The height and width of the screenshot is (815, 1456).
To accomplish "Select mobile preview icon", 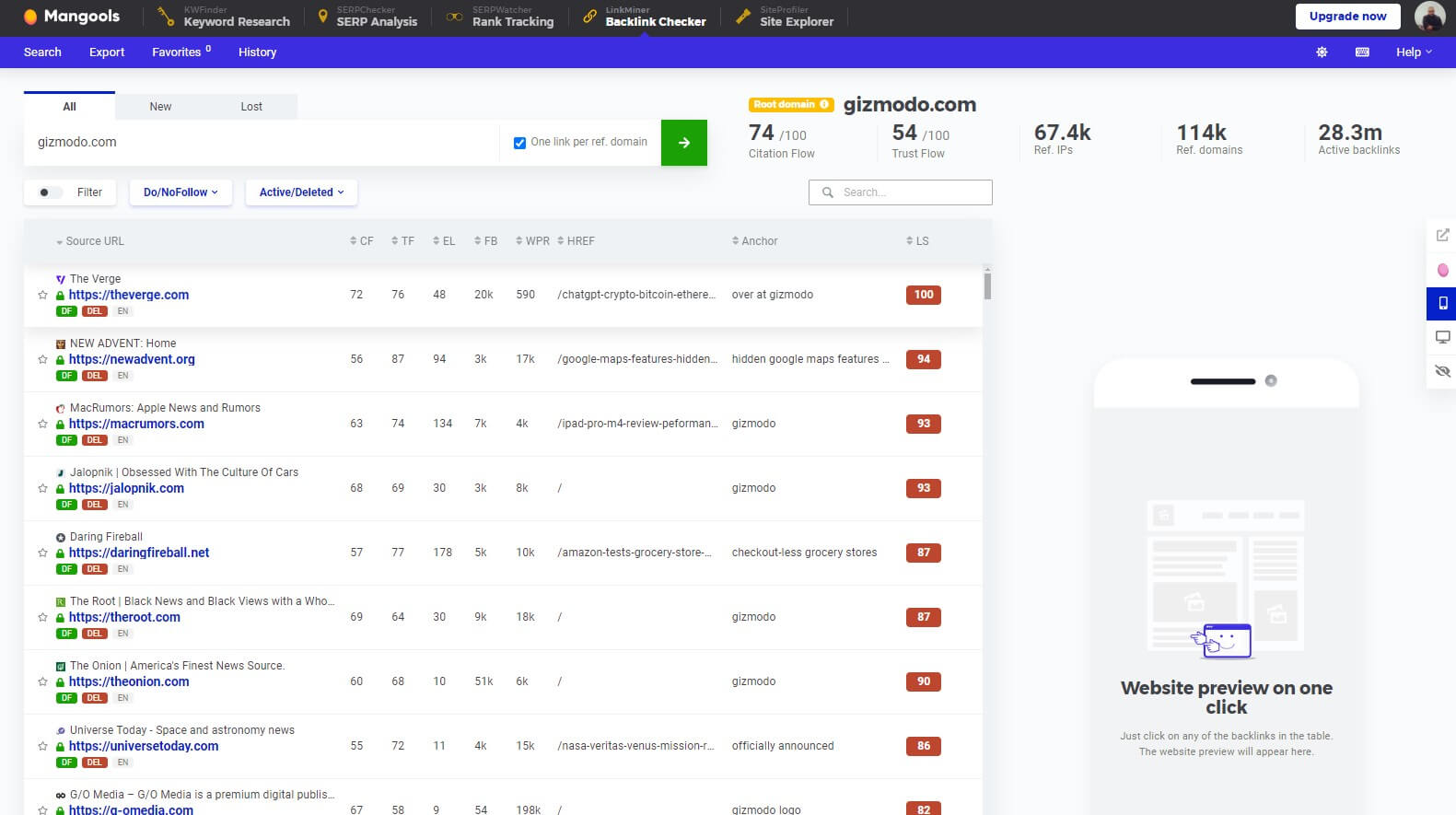I will pyautogui.click(x=1442, y=303).
